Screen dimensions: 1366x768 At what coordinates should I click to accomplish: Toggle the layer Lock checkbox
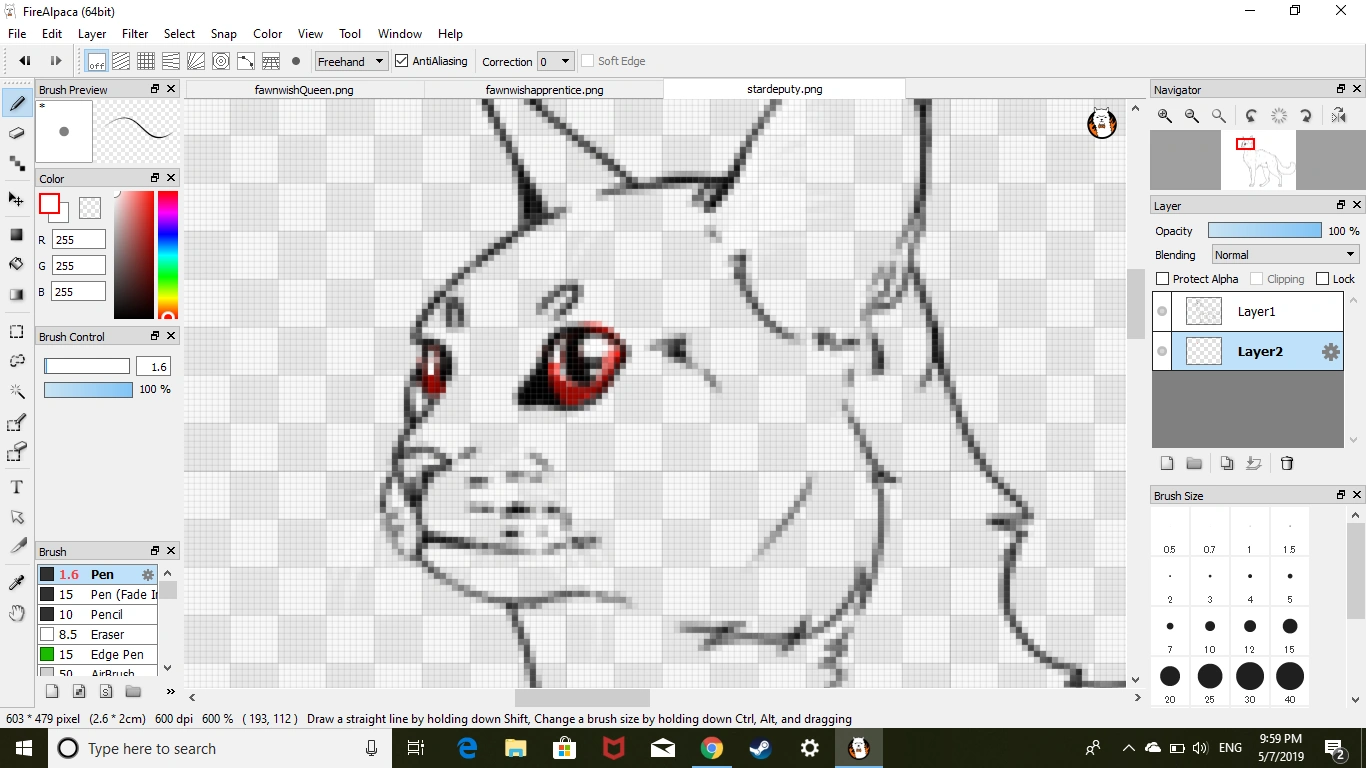(x=1323, y=279)
